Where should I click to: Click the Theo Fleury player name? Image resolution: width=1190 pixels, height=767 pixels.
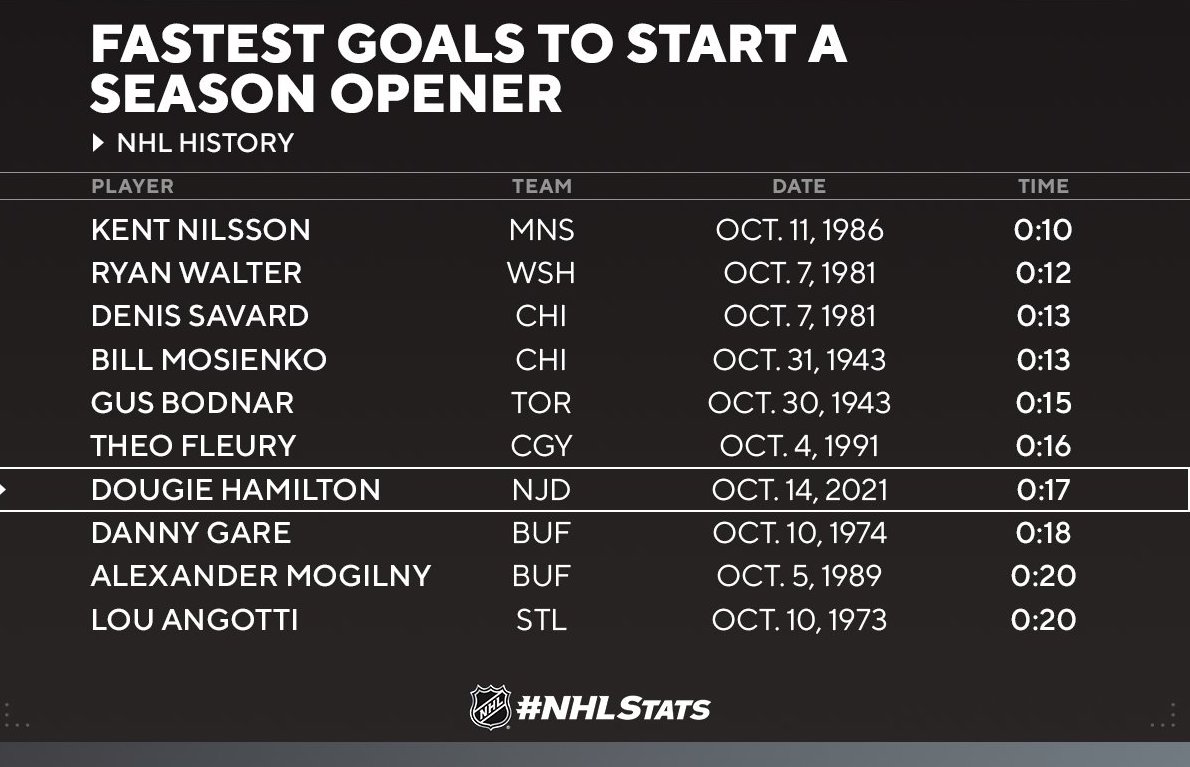(193, 446)
